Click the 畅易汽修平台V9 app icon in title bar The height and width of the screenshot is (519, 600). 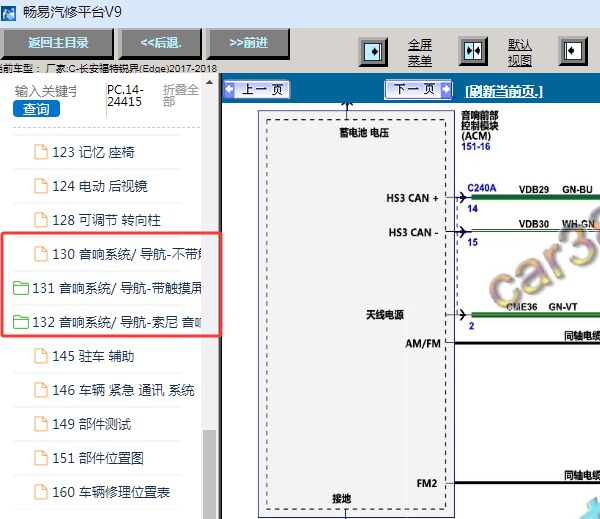coord(8,13)
